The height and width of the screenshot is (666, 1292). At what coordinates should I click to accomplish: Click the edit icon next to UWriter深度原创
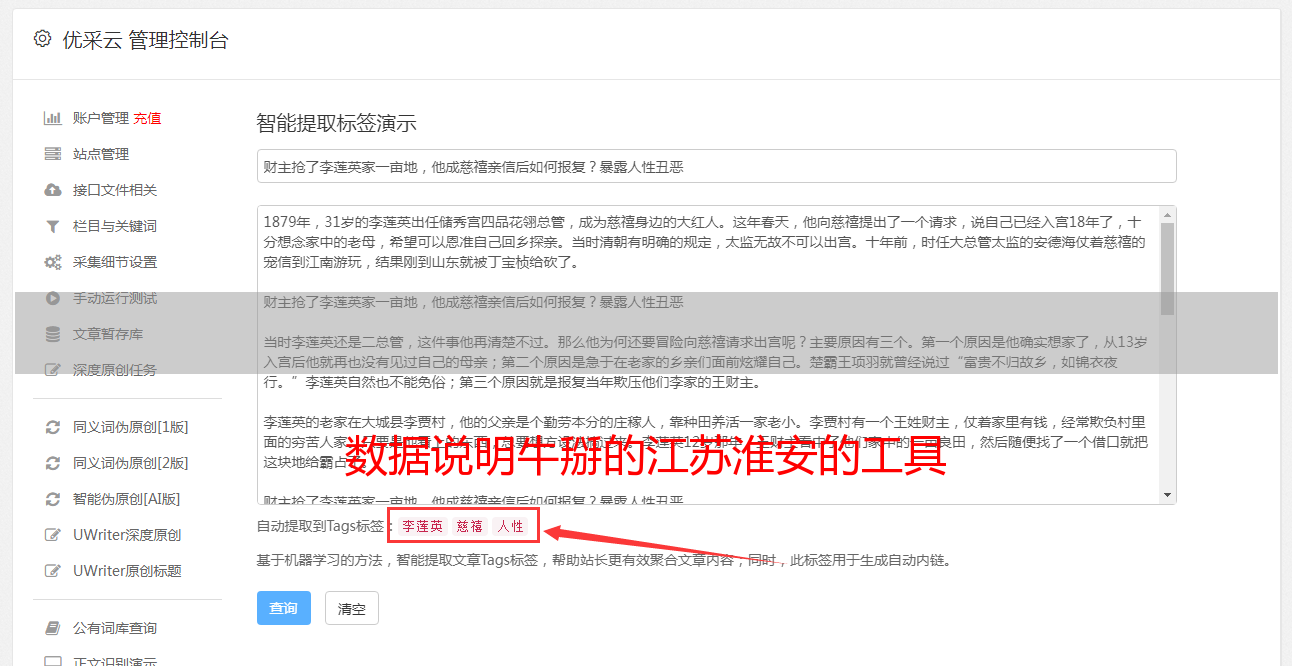click(53, 535)
